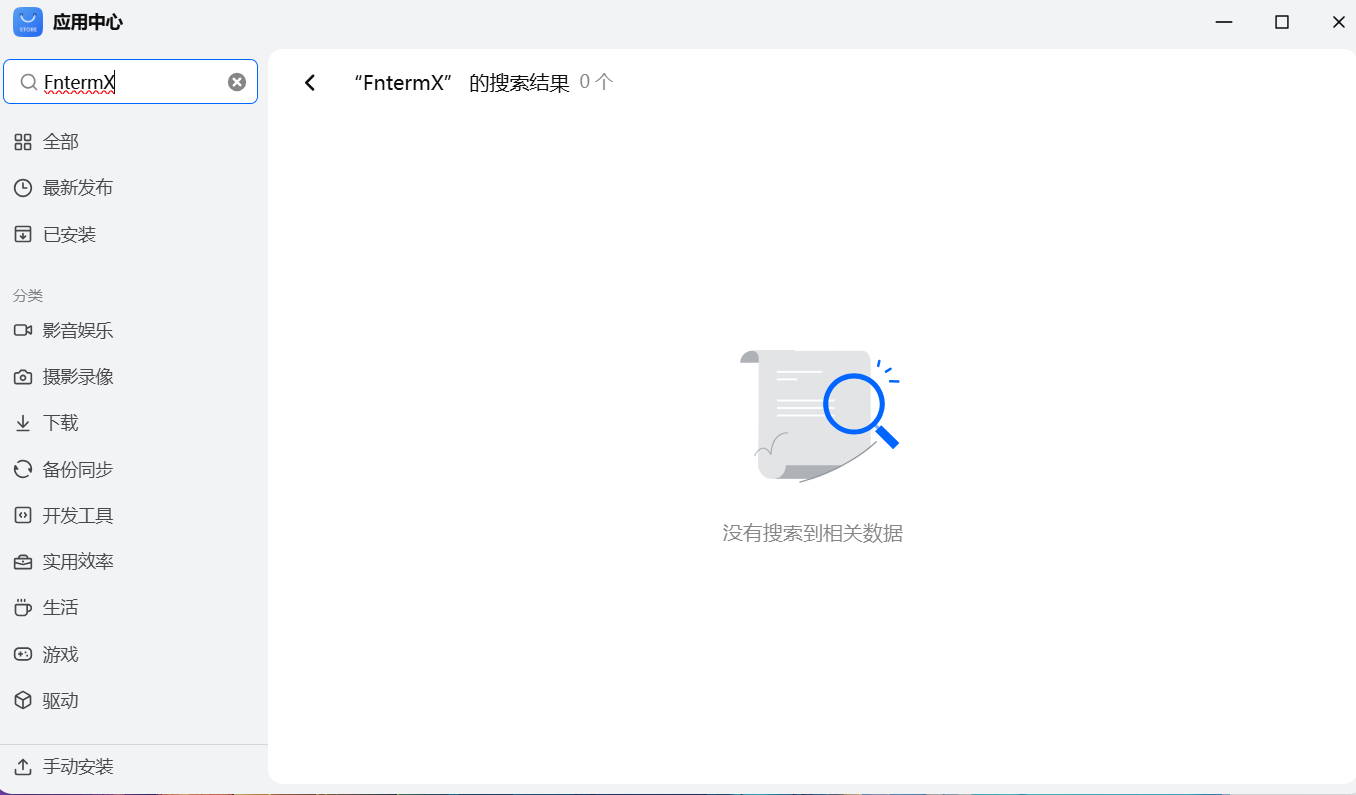1356x795 pixels.
Task: Click the search result count 0 个
Action: (x=596, y=83)
